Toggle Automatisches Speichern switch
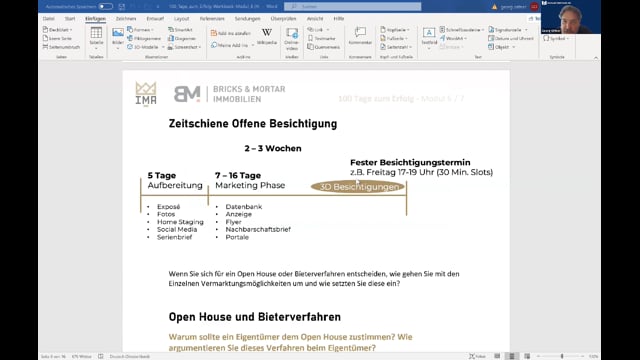This screenshot has width=640, height=360. [106, 7]
